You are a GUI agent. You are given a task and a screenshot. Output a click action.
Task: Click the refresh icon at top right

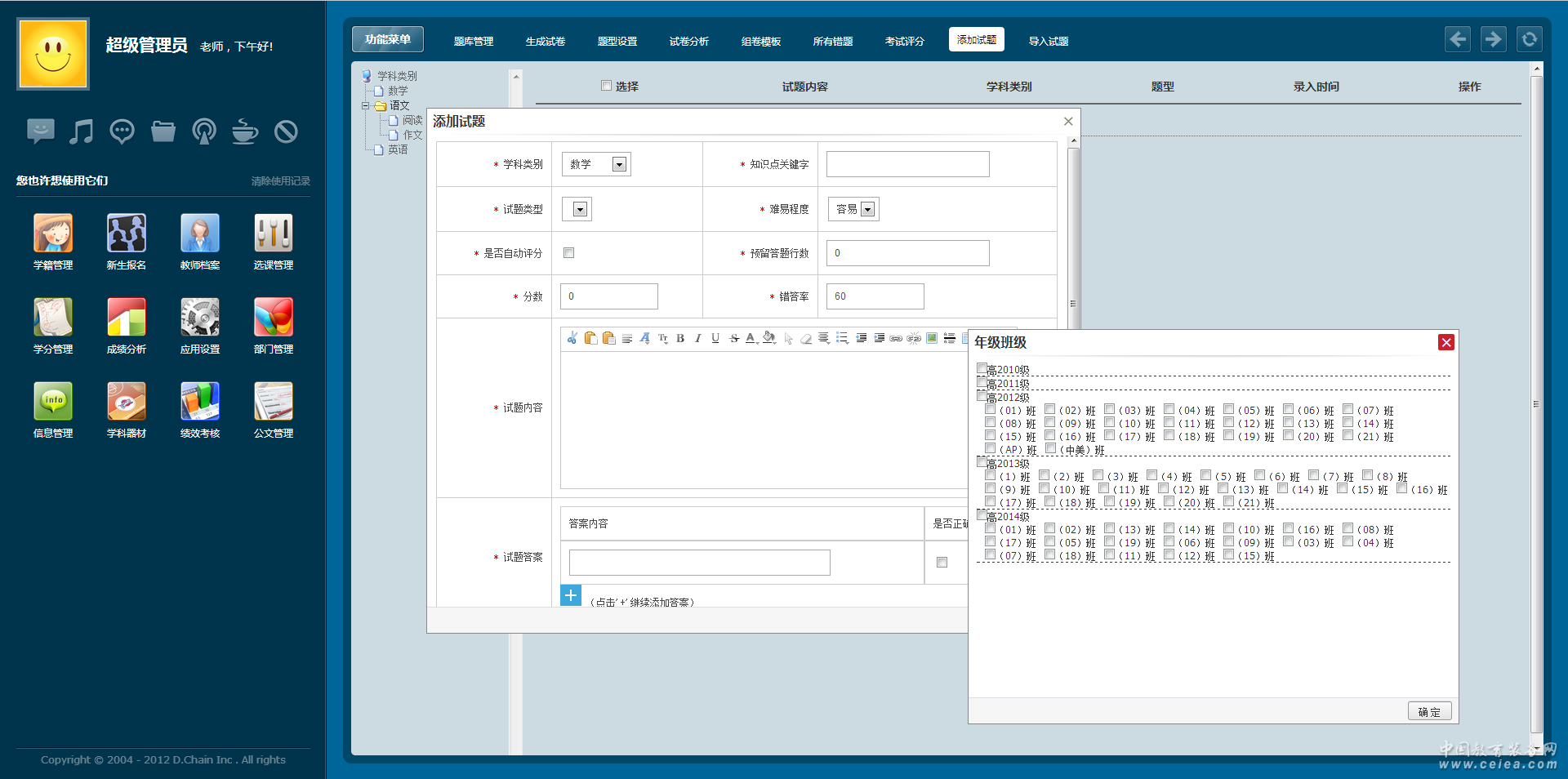pyautogui.click(x=1529, y=39)
